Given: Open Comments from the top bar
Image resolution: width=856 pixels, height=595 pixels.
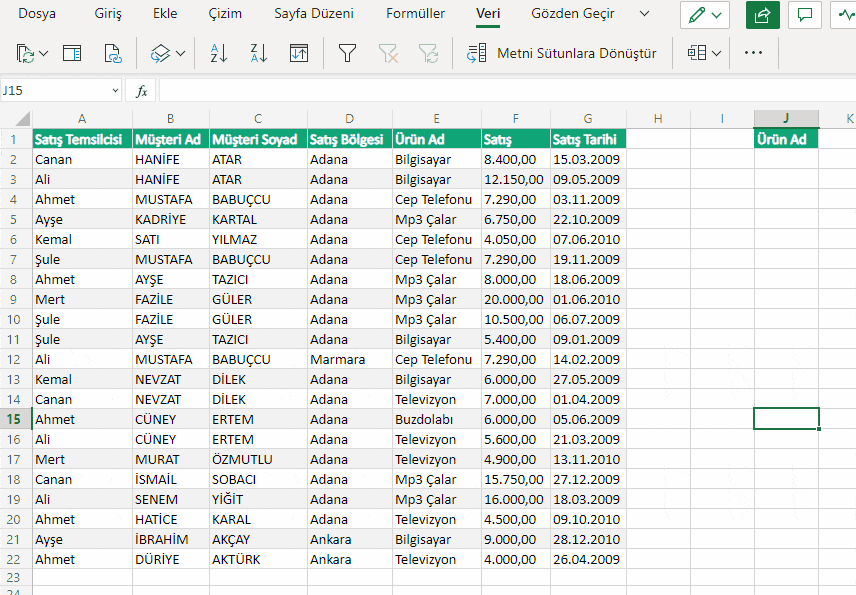Looking at the screenshot, I should click(805, 15).
